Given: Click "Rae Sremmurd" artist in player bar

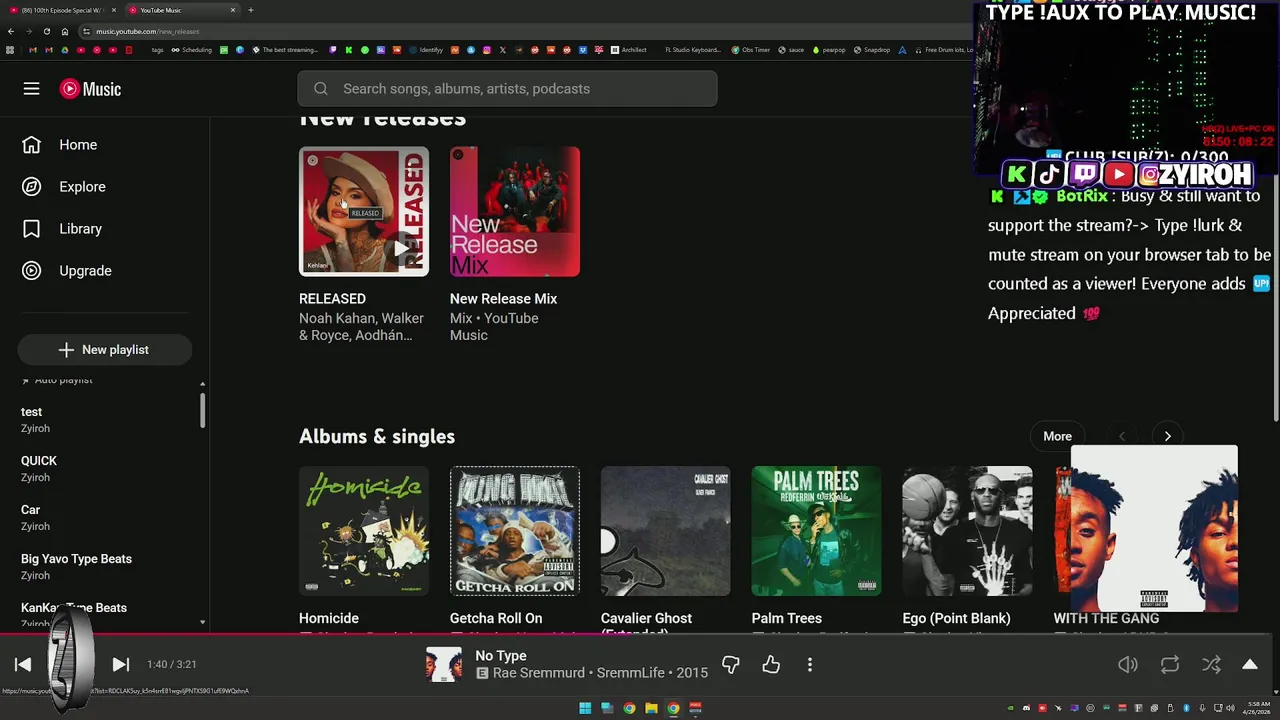Looking at the screenshot, I should tap(538, 673).
